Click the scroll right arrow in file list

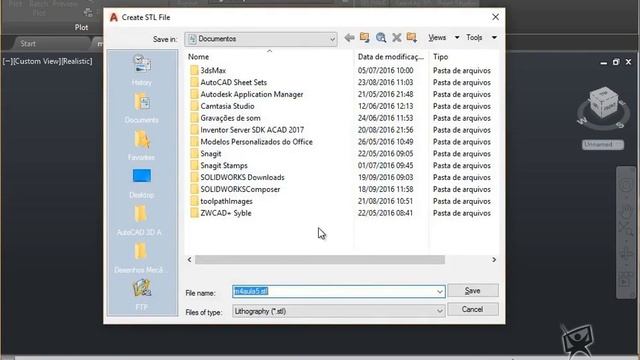494,260
